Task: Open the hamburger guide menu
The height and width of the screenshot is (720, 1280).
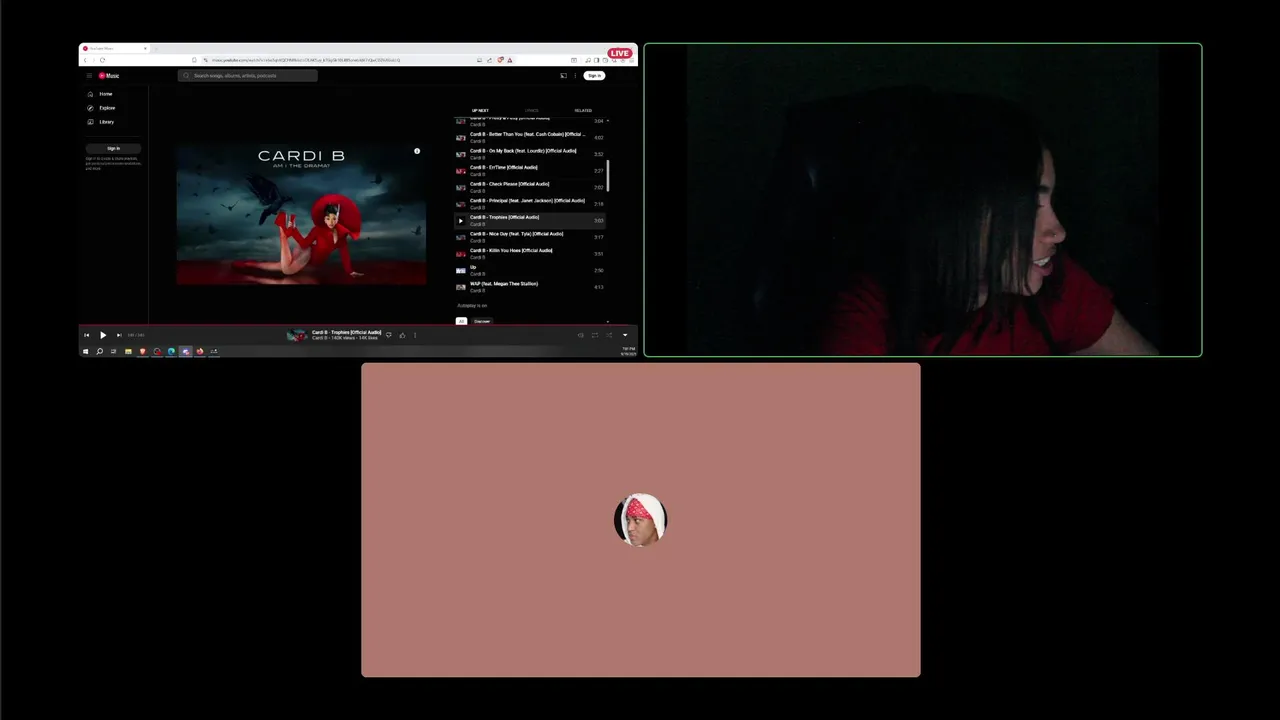Action: pos(88,76)
